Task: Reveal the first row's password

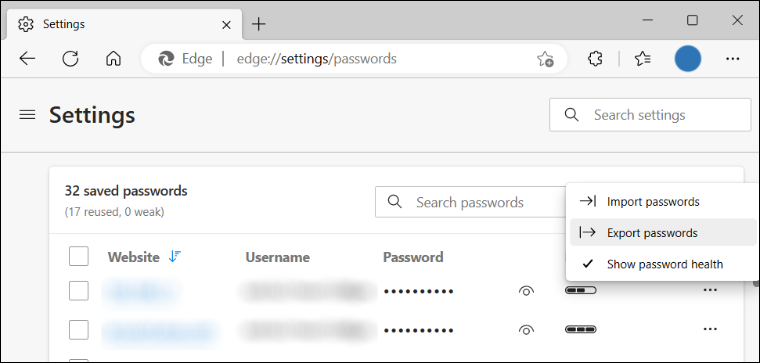Action: tap(526, 291)
